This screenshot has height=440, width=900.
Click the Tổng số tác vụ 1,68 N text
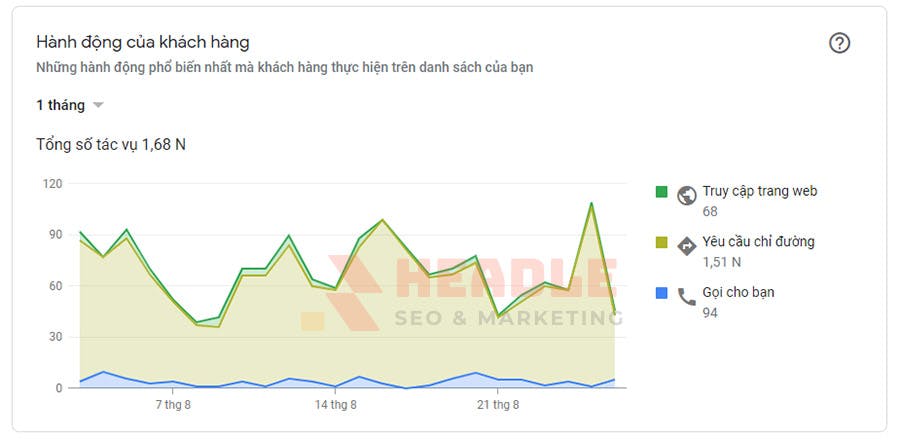(111, 145)
